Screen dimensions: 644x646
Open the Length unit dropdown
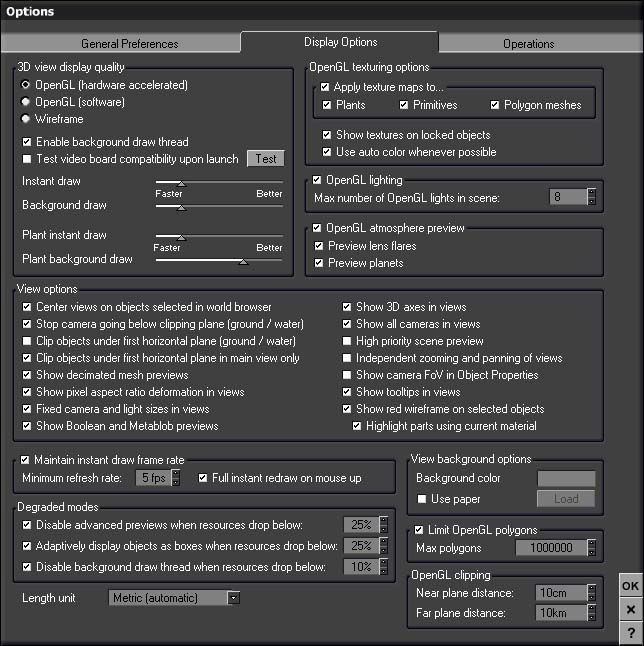tap(175, 598)
